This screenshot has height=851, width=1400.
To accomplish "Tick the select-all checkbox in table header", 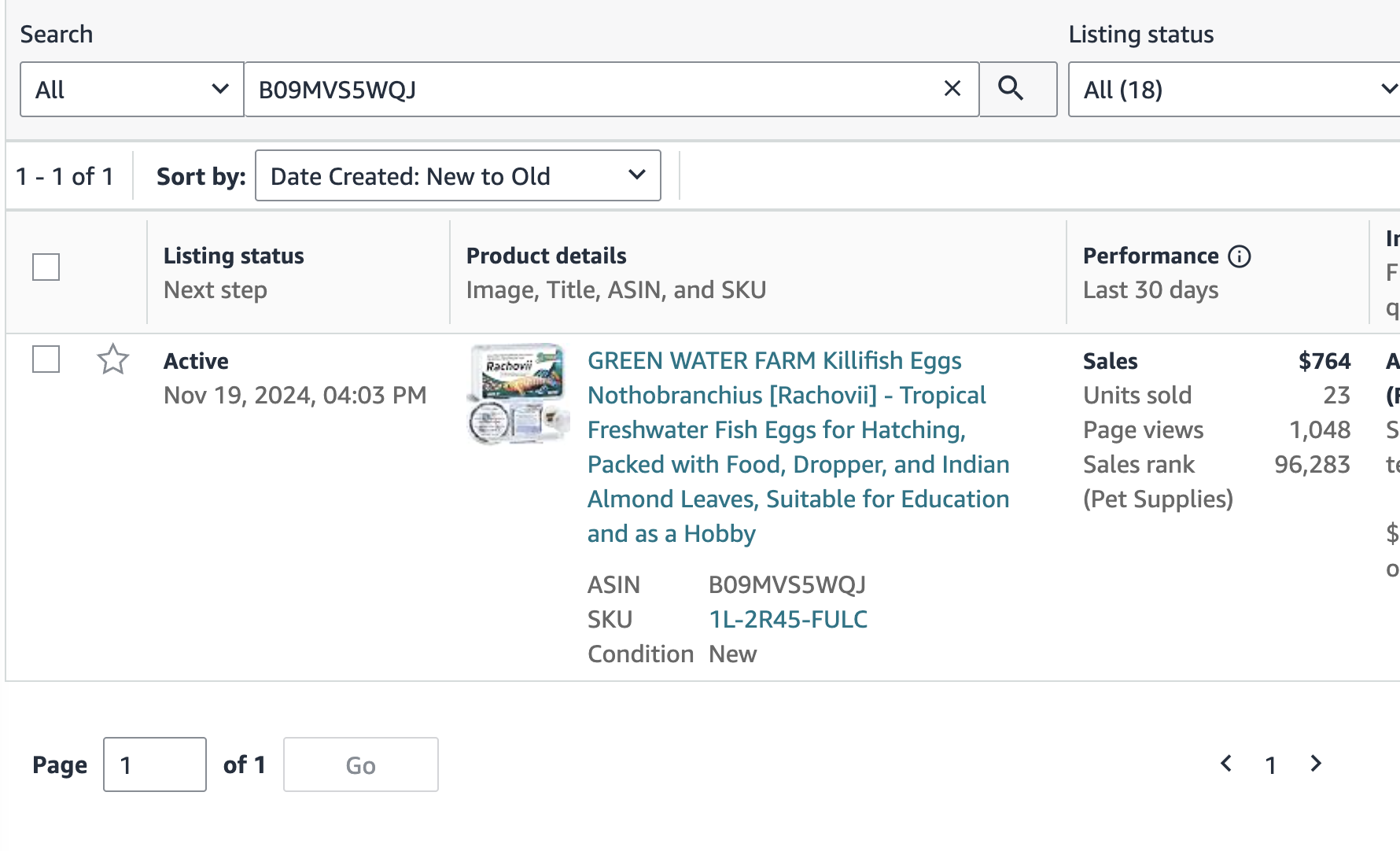I will (x=46, y=267).
